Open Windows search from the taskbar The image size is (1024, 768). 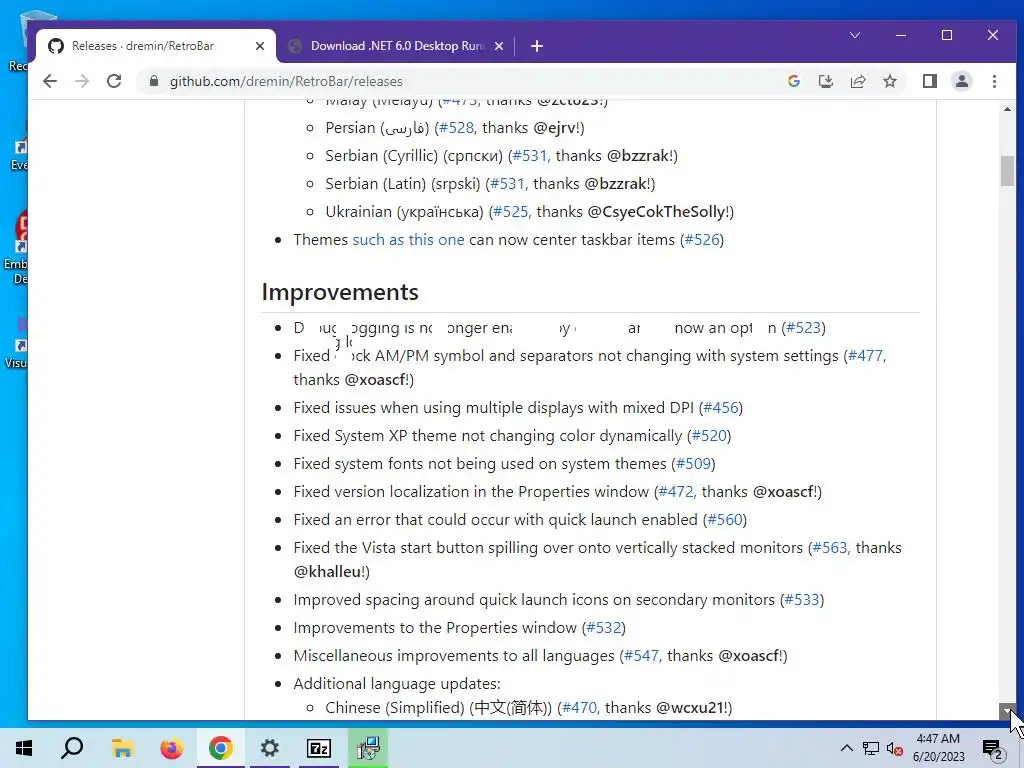pyautogui.click(x=72, y=748)
